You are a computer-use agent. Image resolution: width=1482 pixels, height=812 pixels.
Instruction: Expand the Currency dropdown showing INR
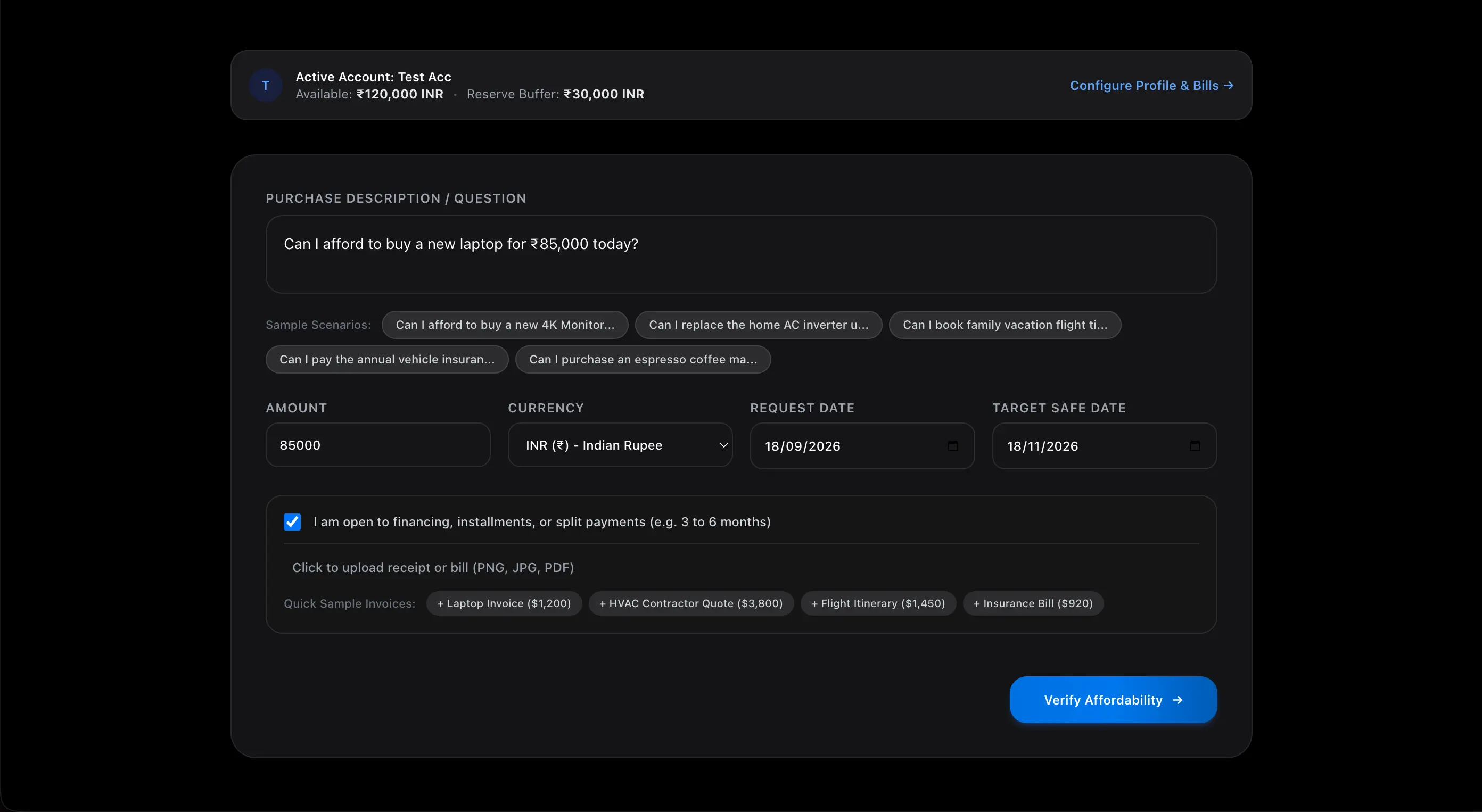(620, 445)
